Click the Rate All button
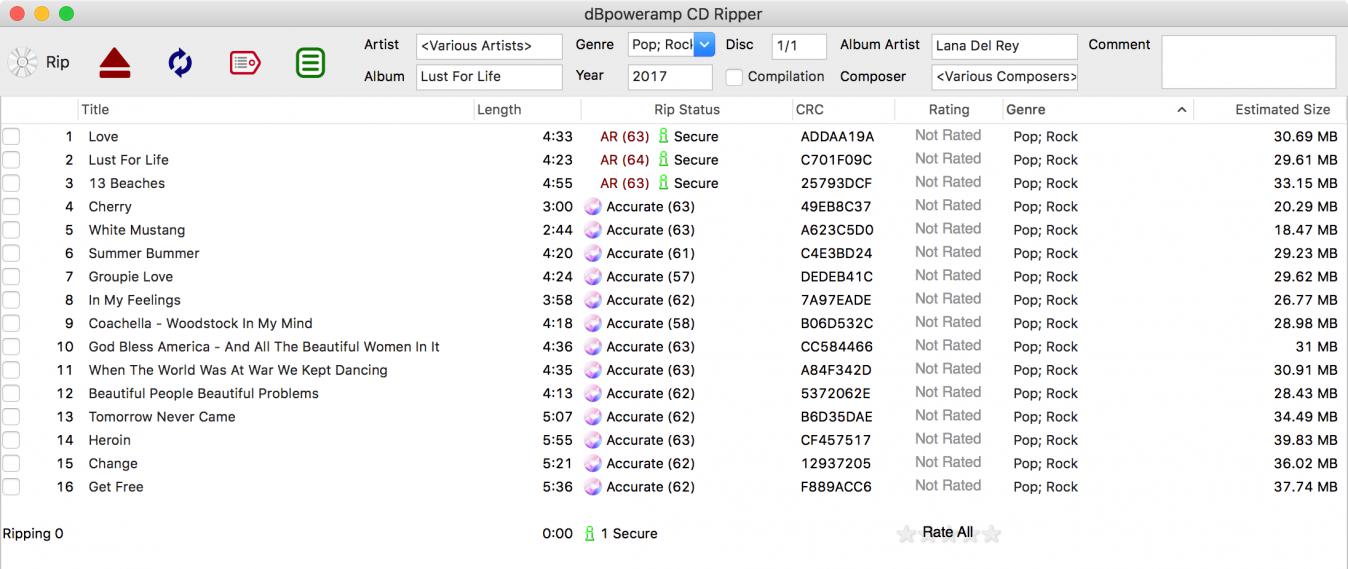The height and width of the screenshot is (569, 1348). pyautogui.click(x=947, y=533)
